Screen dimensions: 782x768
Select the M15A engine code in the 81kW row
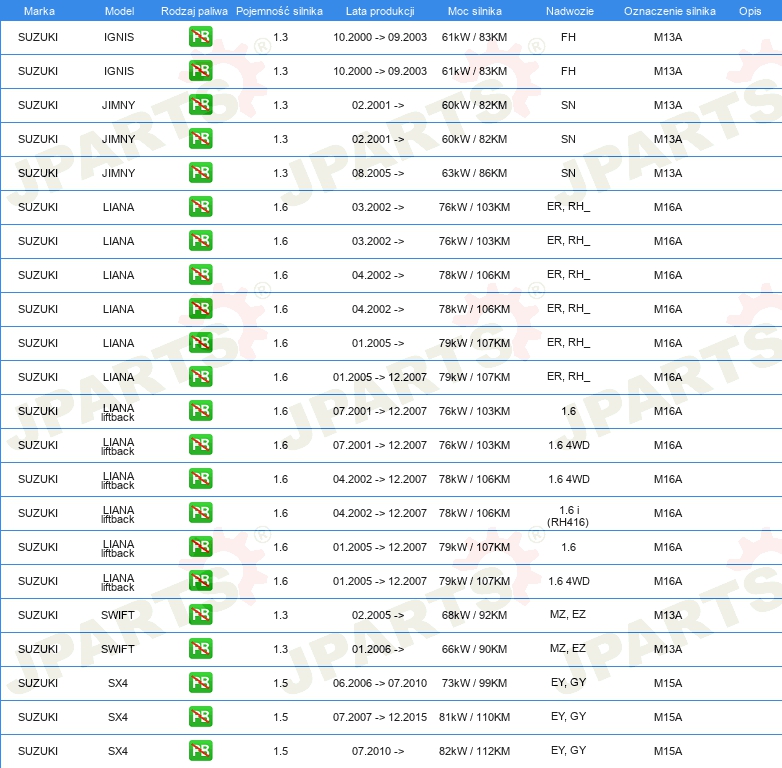668,717
